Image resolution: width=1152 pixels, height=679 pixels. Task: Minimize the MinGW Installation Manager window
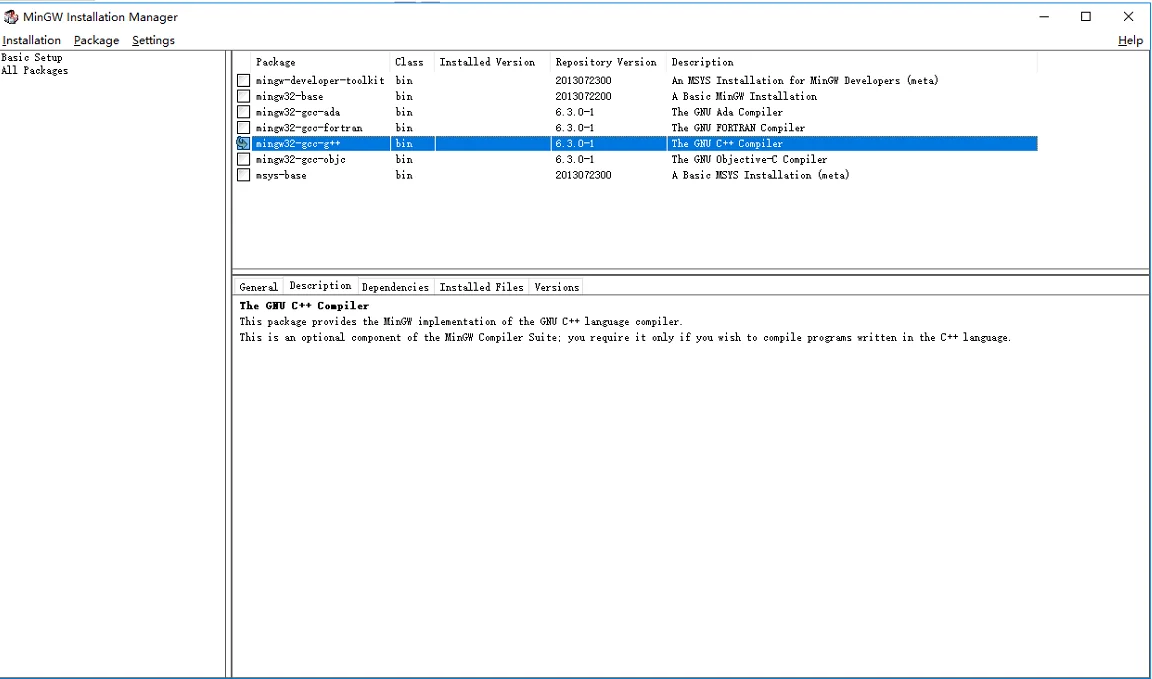tap(1043, 17)
